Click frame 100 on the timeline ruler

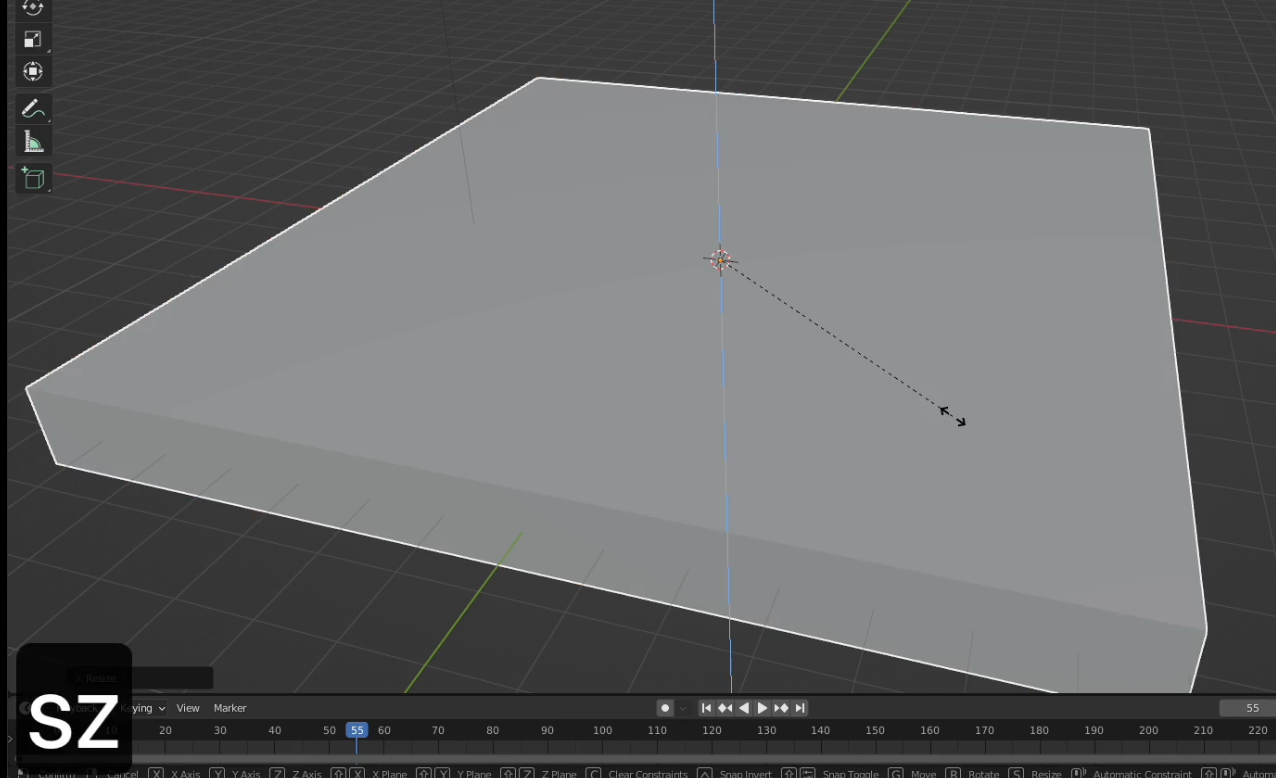[602, 730]
